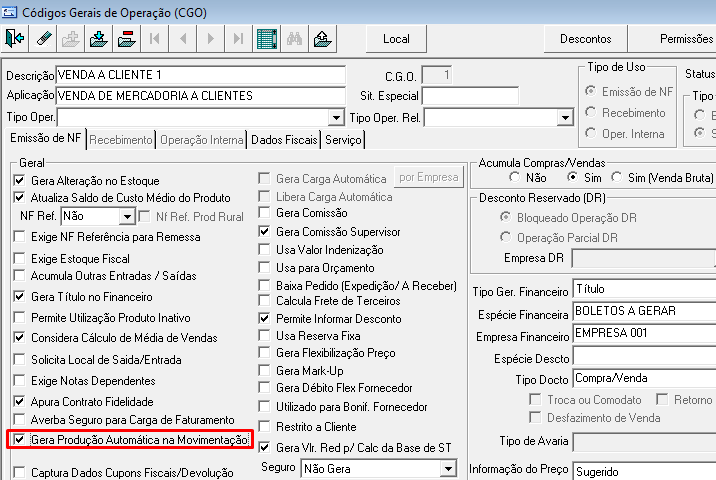Uncheck Apura Contrato Fidelidade

point(19,401)
